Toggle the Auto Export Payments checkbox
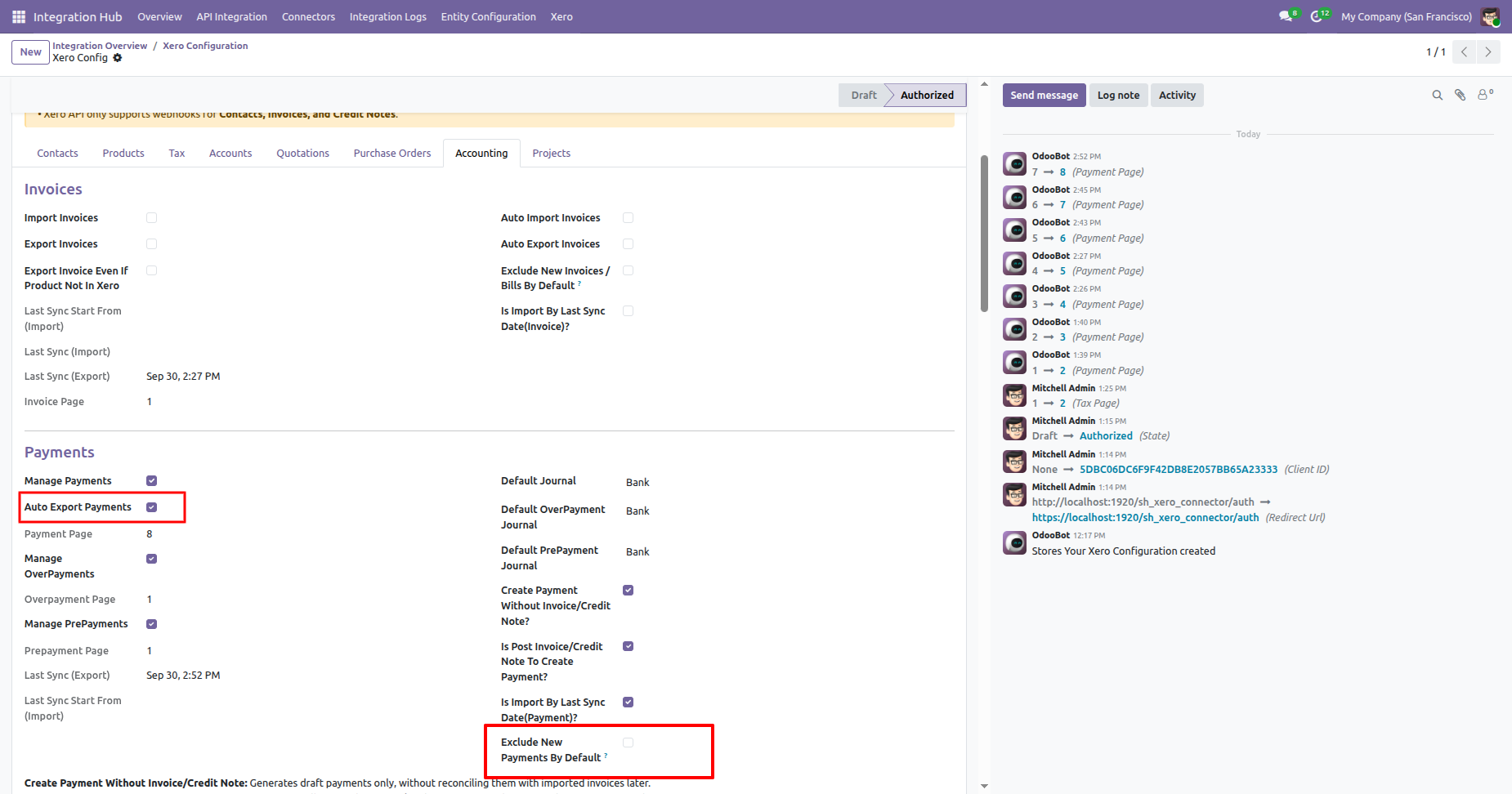This screenshot has width=1512, height=794. tap(151, 507)
